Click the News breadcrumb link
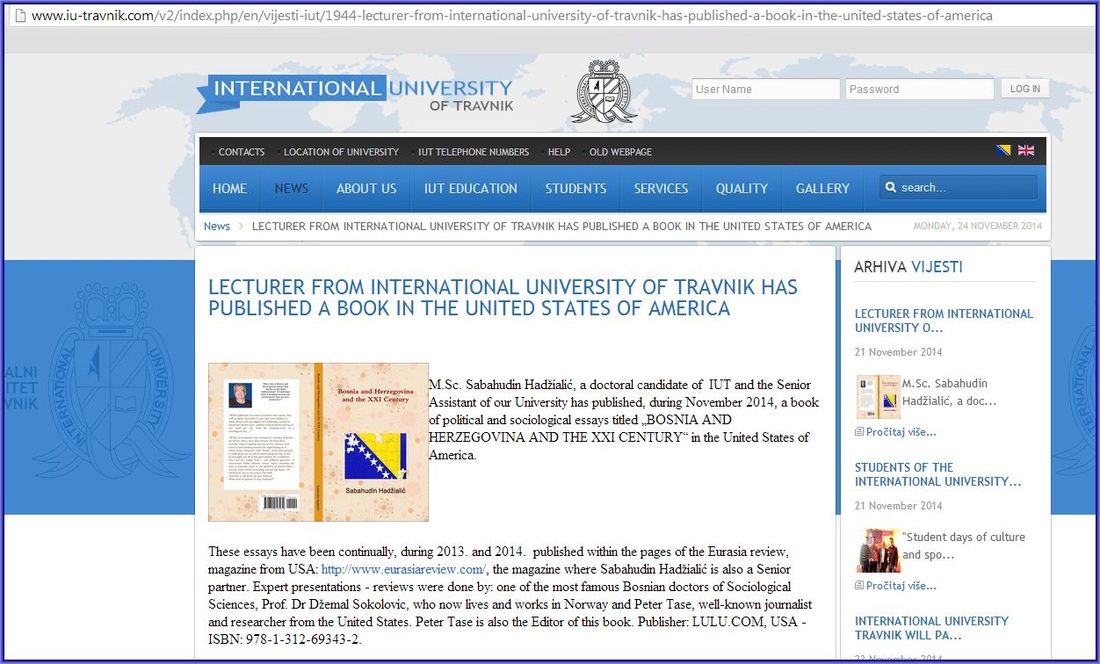 pos(217,226)
